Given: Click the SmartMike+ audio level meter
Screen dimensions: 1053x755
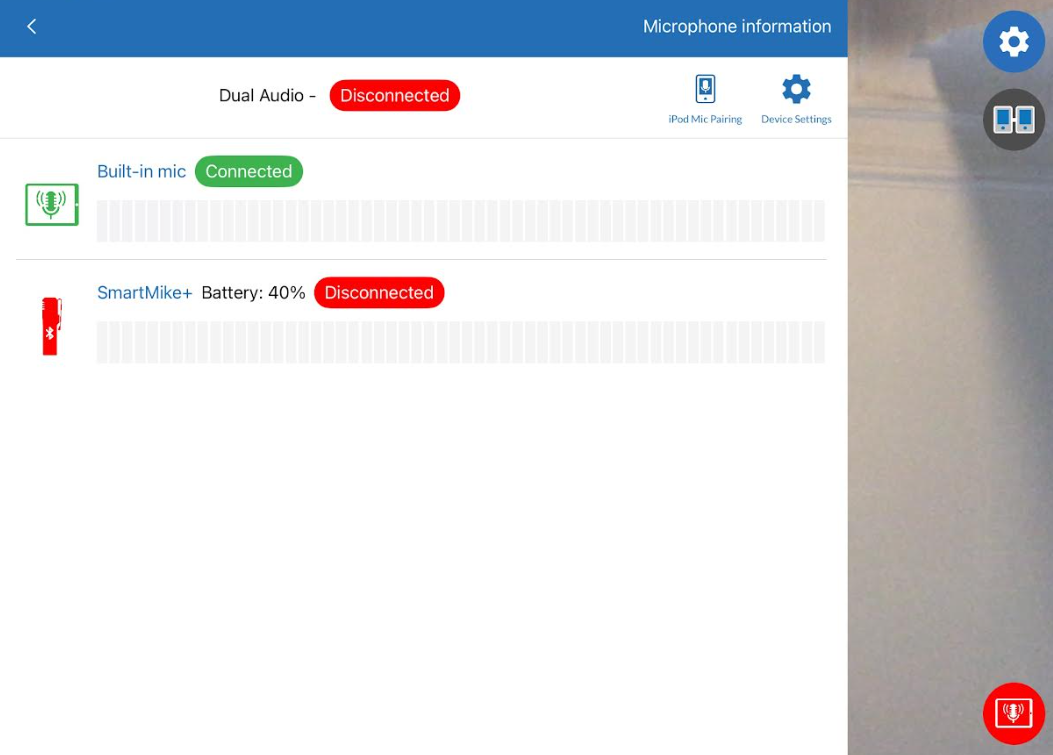Looking at the screenshot, I should tap(460, 342).
